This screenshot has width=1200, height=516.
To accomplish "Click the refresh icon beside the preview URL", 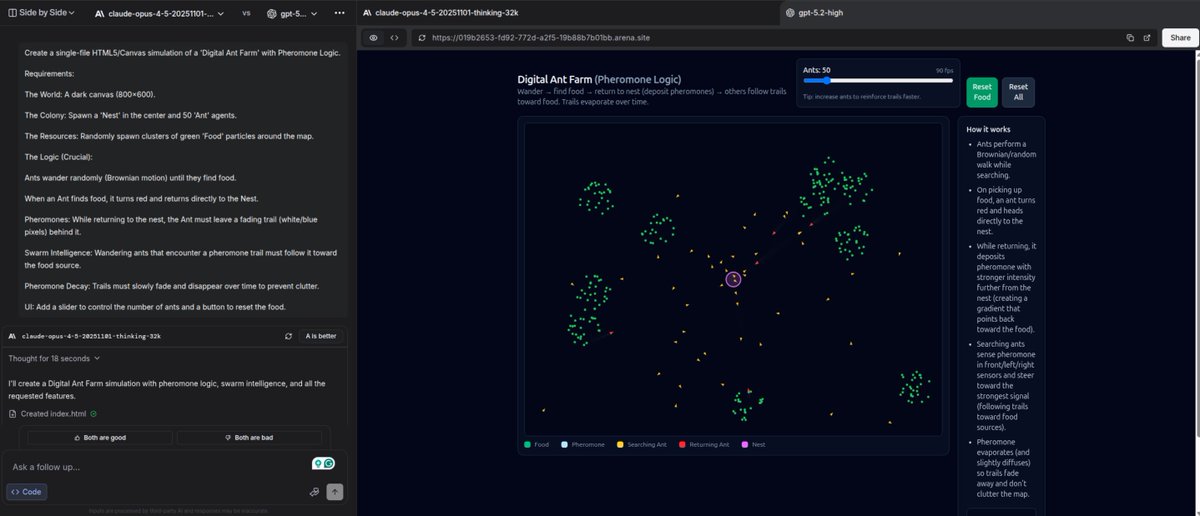I will 422,37.
